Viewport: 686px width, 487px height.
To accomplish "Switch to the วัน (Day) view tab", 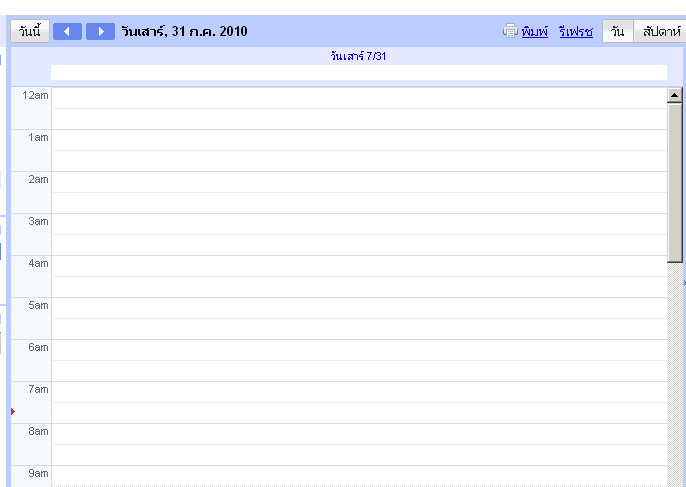I will [x=618, y=32].
